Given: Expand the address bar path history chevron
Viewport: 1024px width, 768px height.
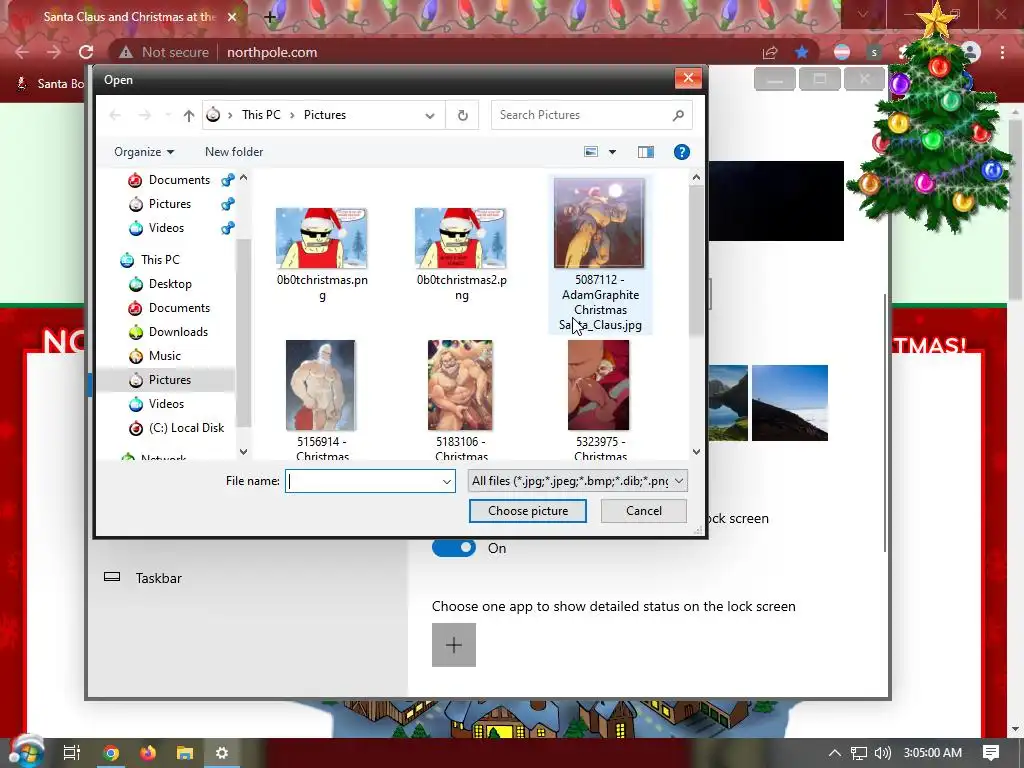Looking at the screenshot, I should 430,116.
